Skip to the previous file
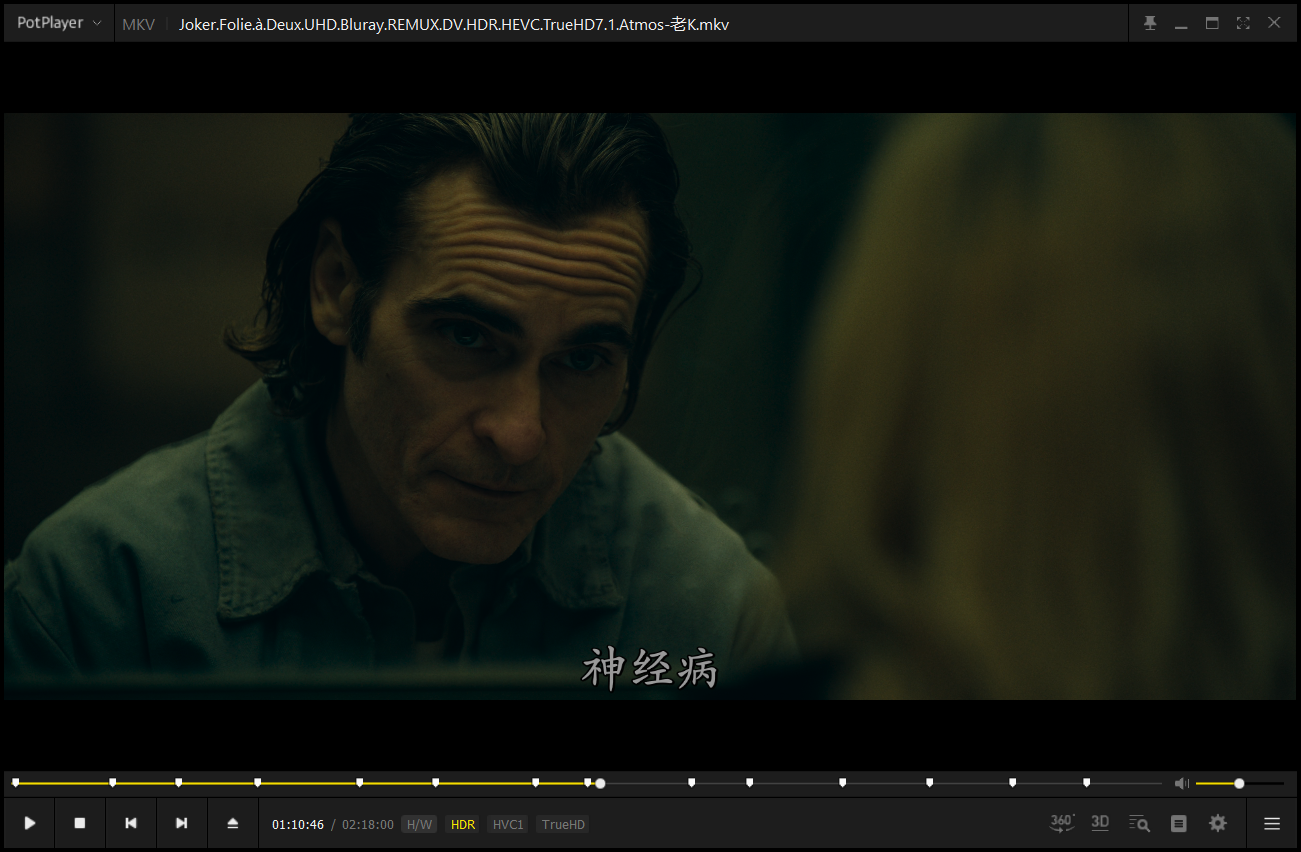Viewport: 1301px width, 852px height. [x=131, y=823]
